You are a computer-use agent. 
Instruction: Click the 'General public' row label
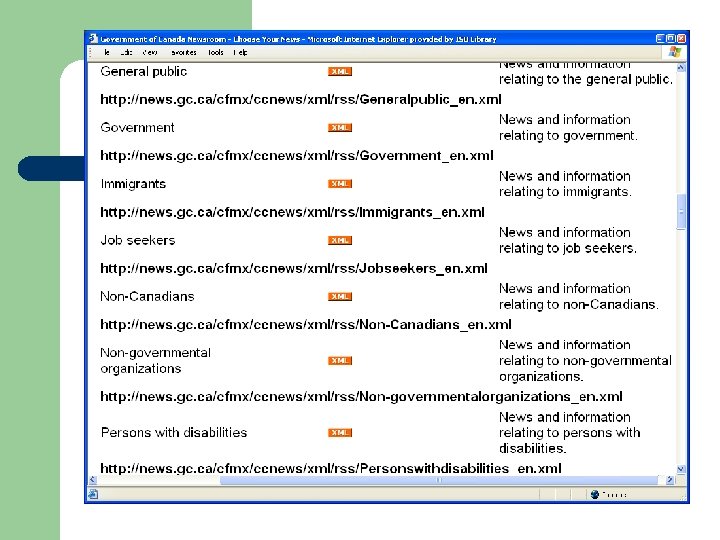click(x=144, y=72)
